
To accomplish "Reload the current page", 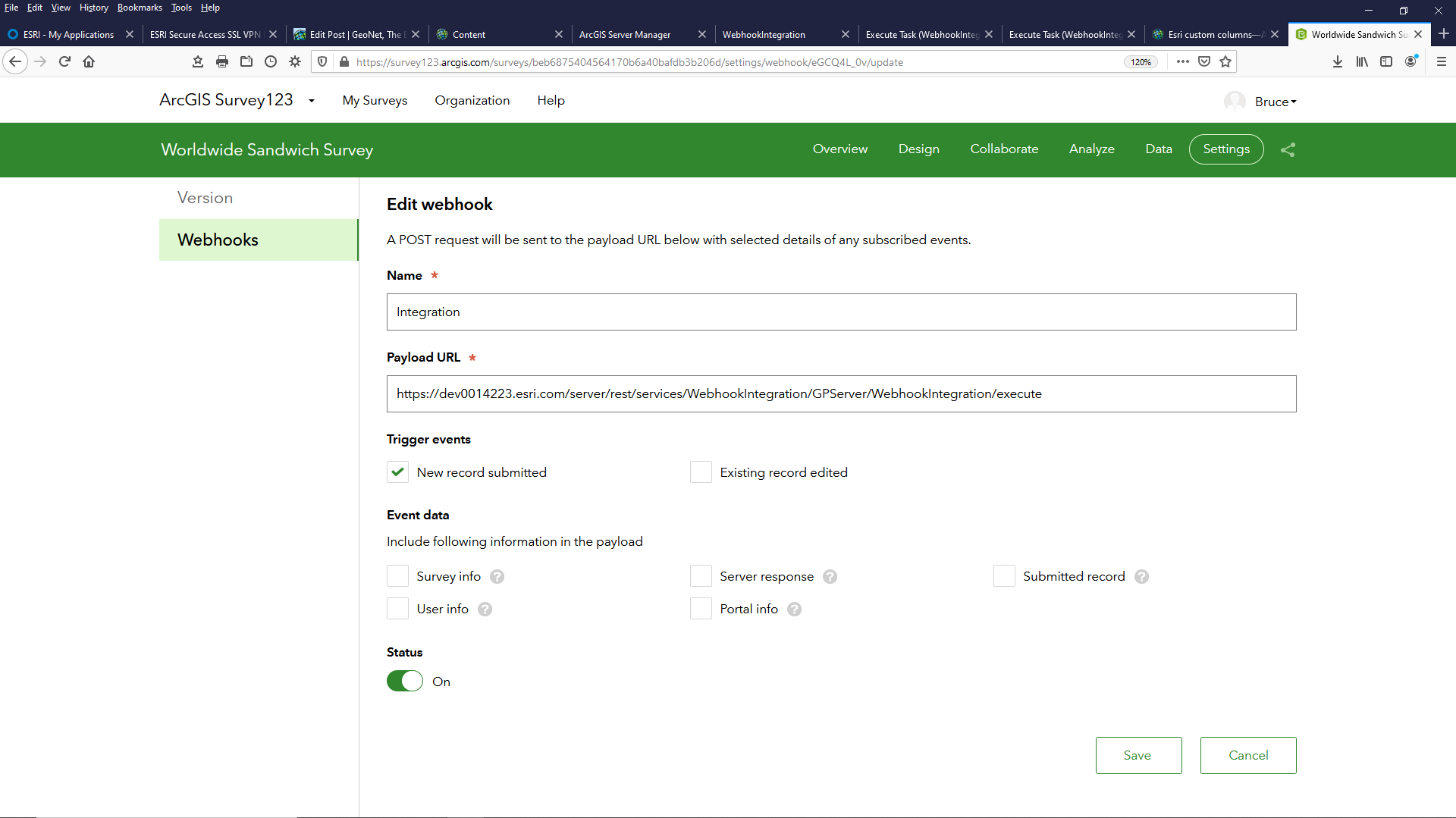I will pos(64,61).
